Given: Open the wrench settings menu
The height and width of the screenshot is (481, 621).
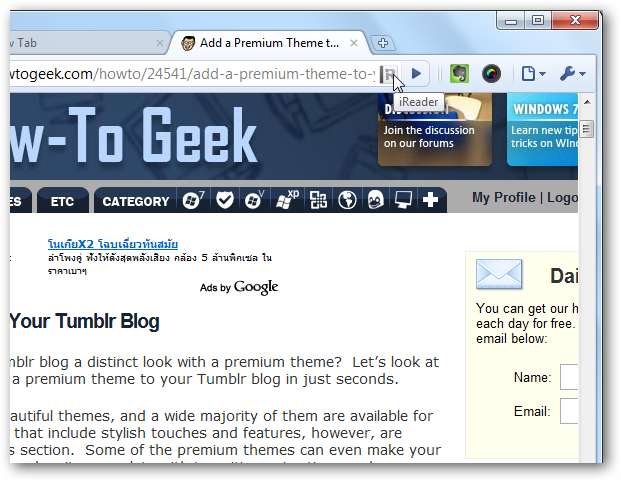Looking at the screenshot, I should pos(572,74).
